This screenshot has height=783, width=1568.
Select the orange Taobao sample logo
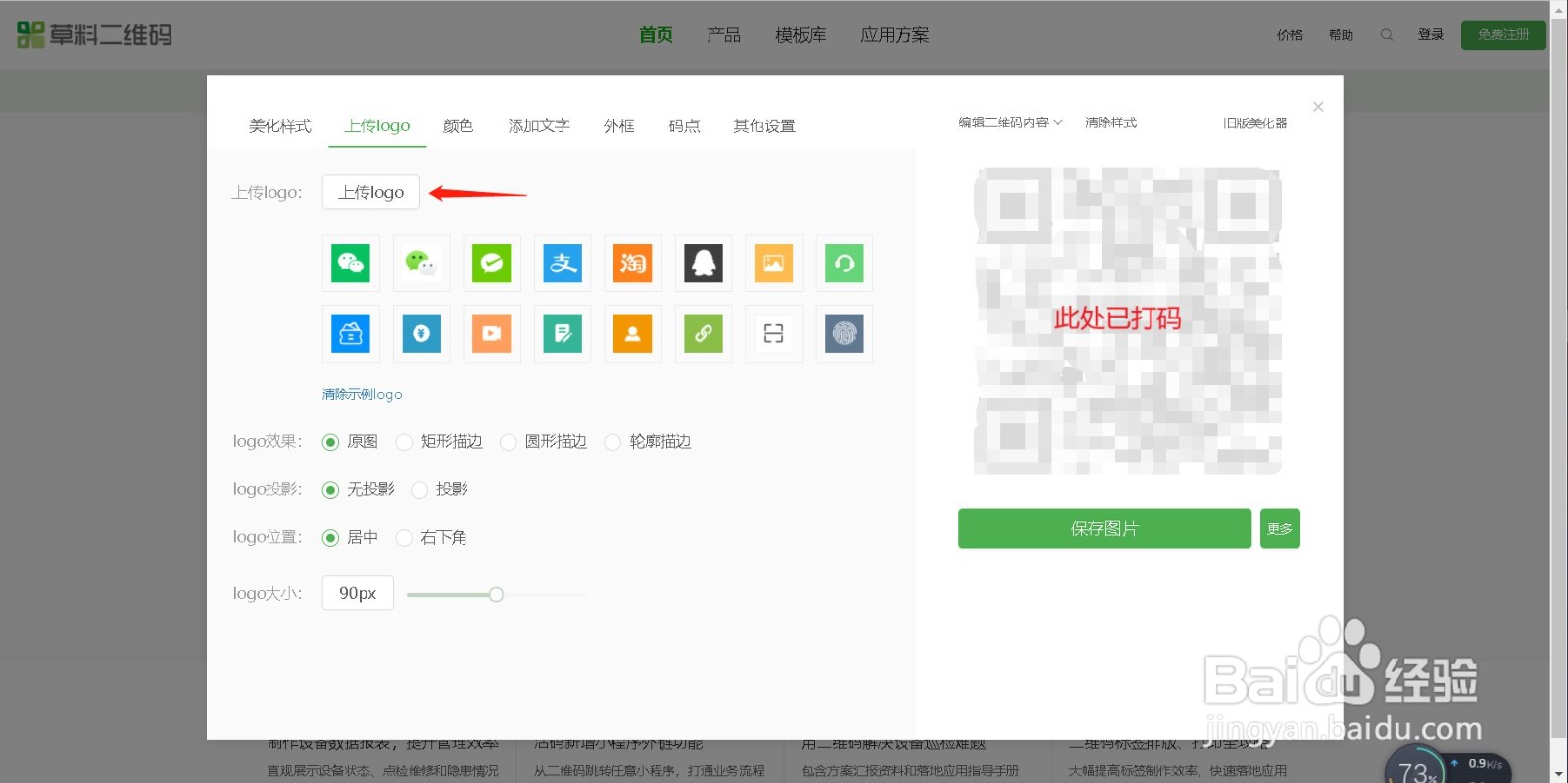tap(633, 264)
